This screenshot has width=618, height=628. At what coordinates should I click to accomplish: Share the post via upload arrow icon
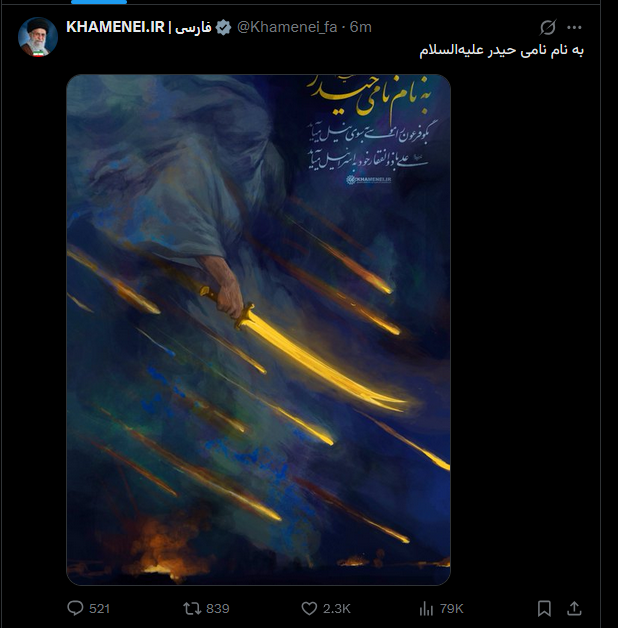(x=574, y=608)
